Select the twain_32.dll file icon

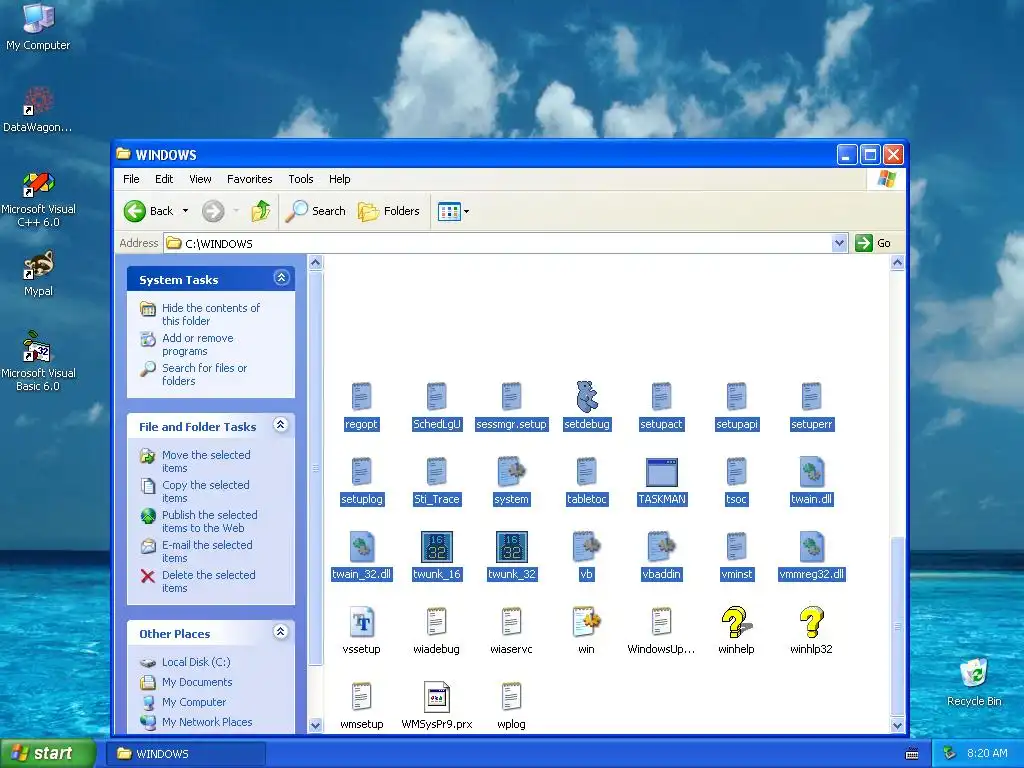pos(361,547)
